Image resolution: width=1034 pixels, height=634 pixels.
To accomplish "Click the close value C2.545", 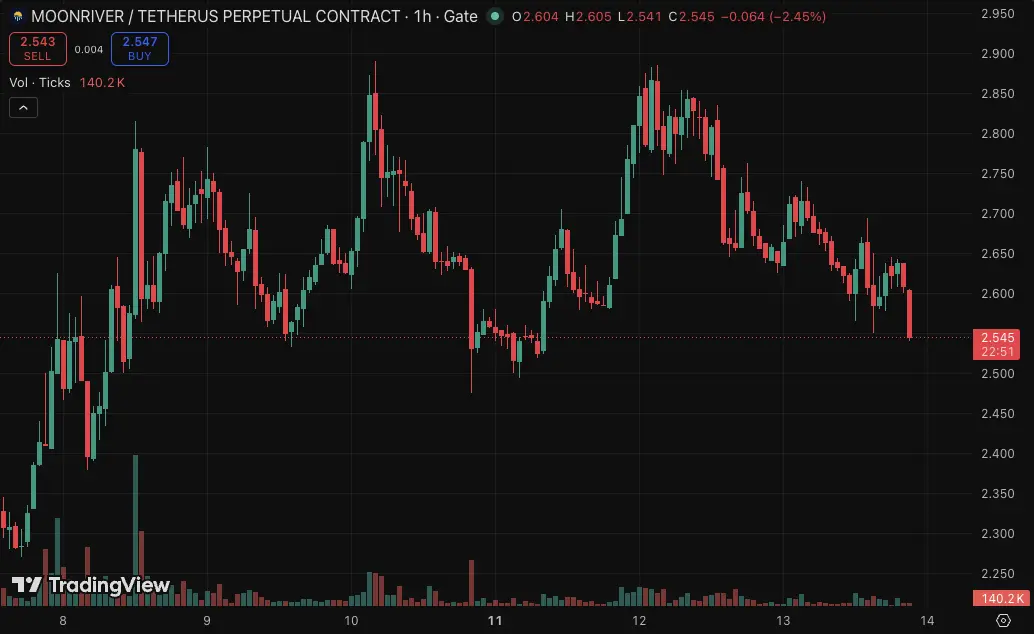I will (x=691, y=16).
